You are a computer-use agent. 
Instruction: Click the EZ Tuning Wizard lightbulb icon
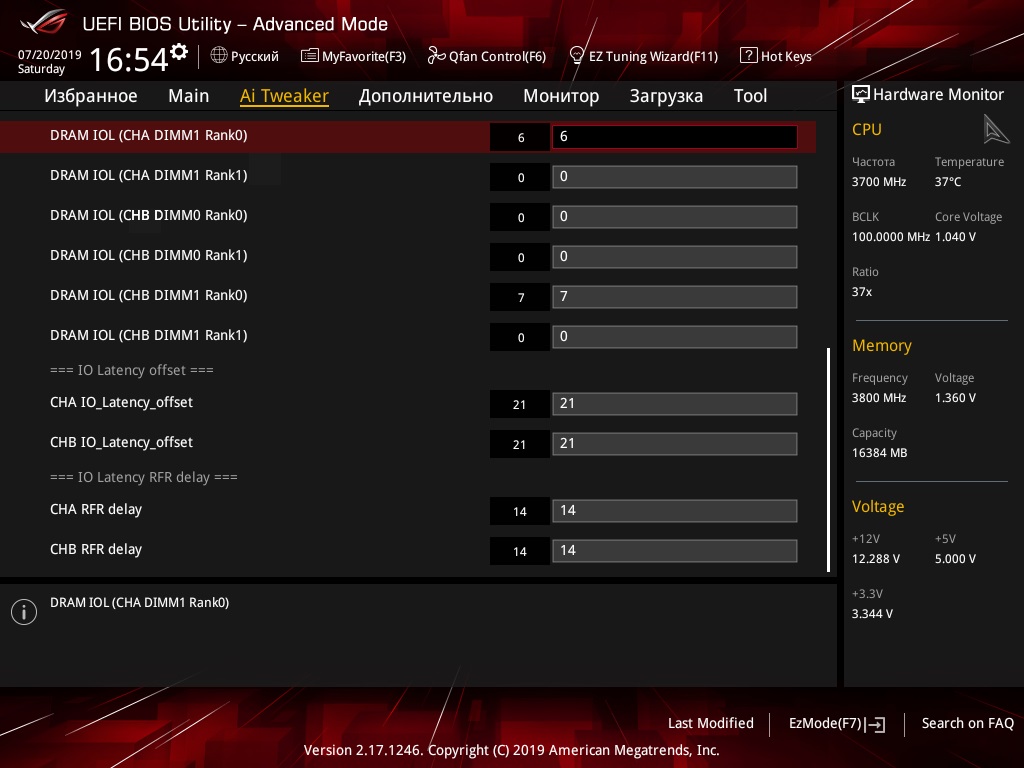coord(577,56)
